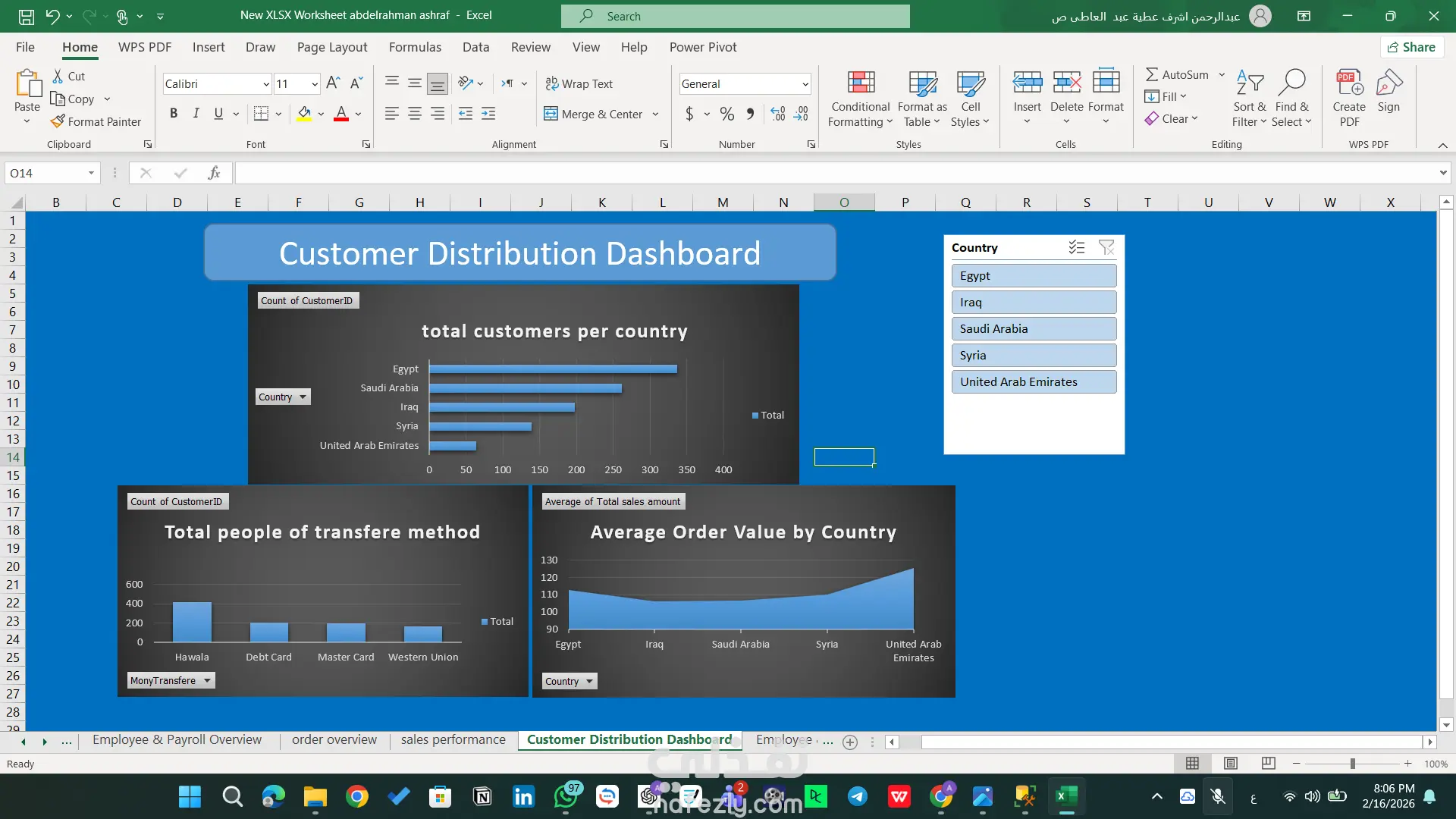Viewport: 1456px width, 819px height.
Task: Click the AutoSum sigma icon
Action: pyautogui.click(x=1152, y=74)
